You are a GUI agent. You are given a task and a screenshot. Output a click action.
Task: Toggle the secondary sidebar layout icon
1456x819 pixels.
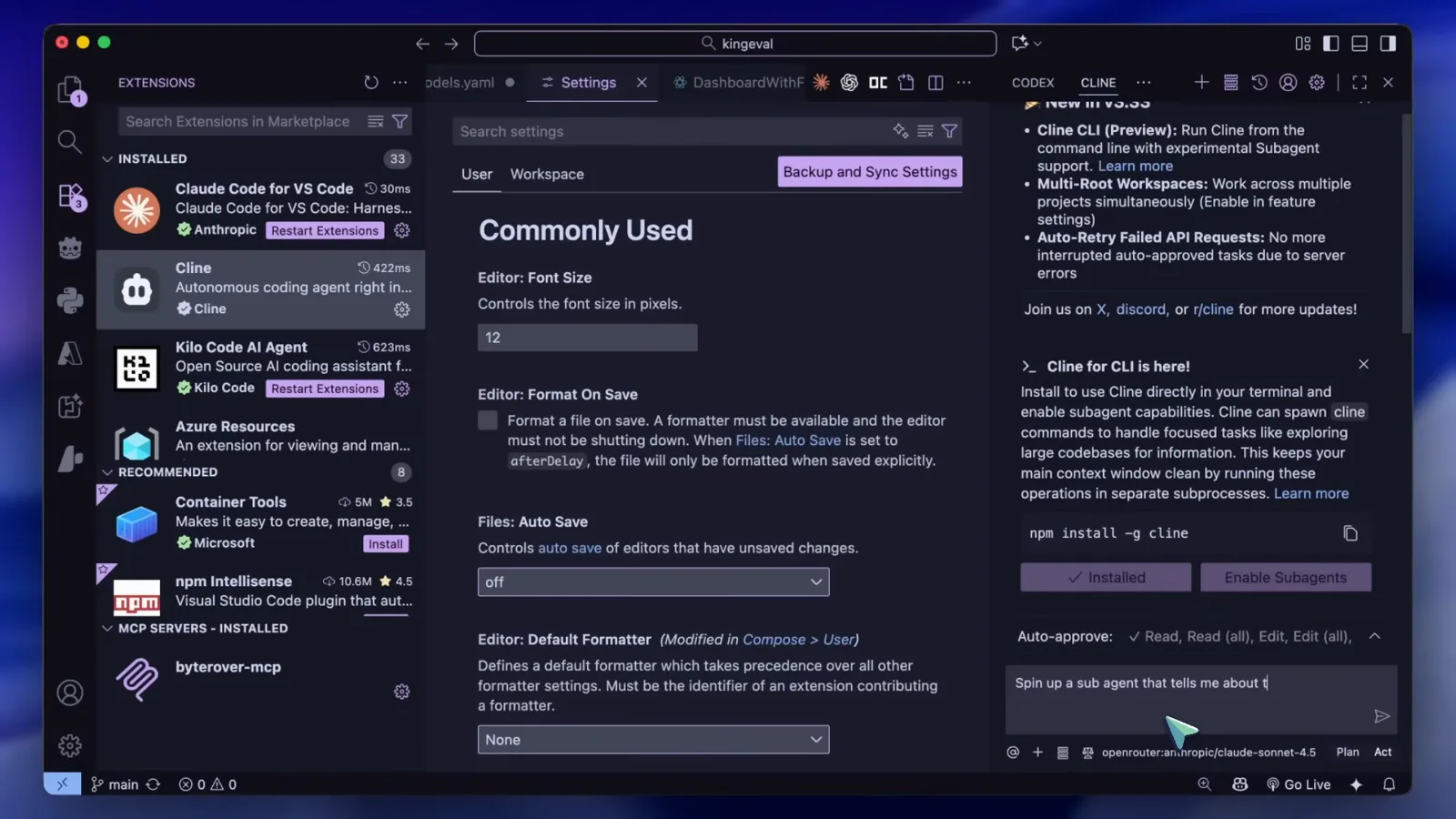(1388, 43)
